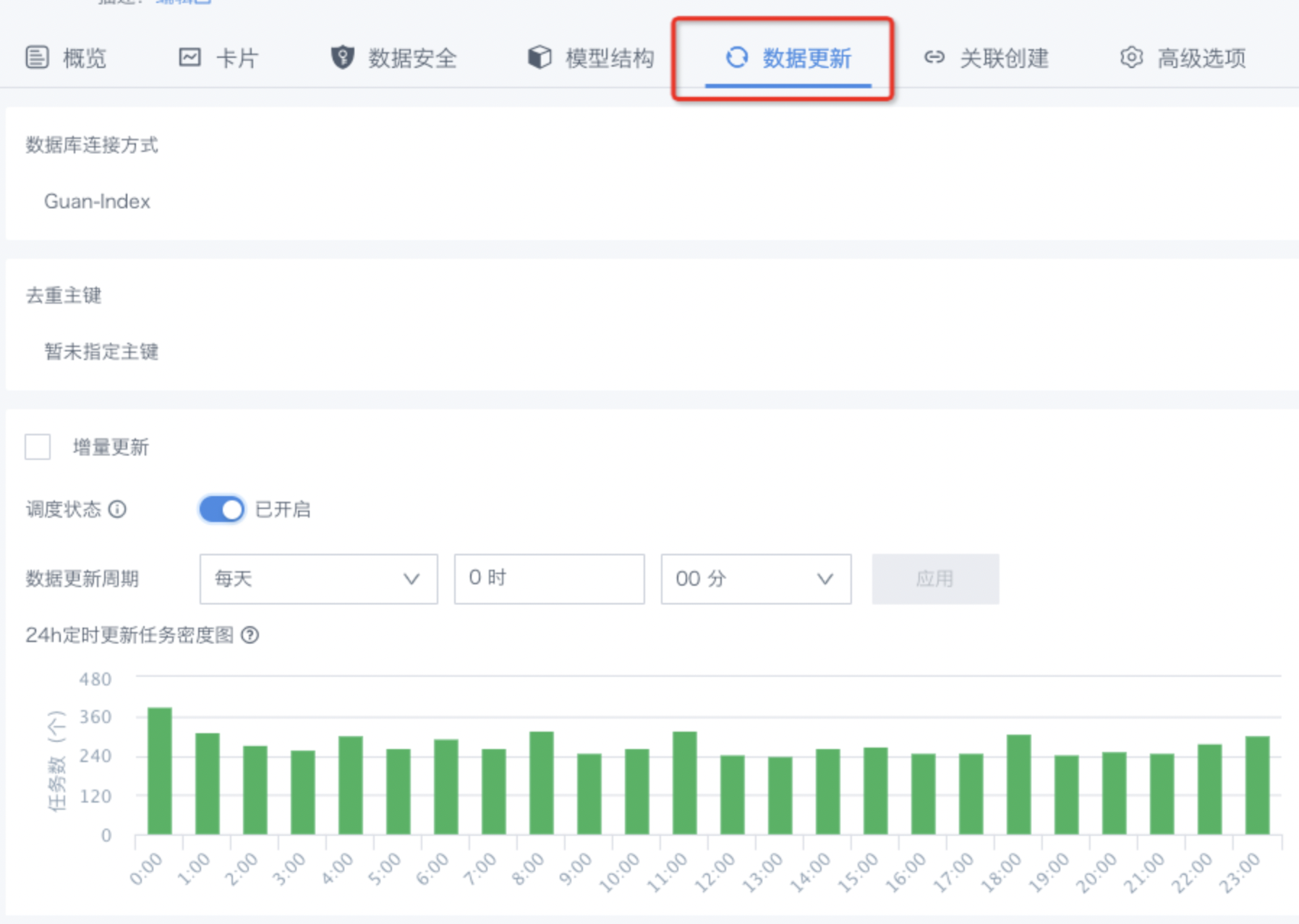Click help icon beside 24h定时更新任务密度图
Viewport: 1299px width, 924px height.
250,636
